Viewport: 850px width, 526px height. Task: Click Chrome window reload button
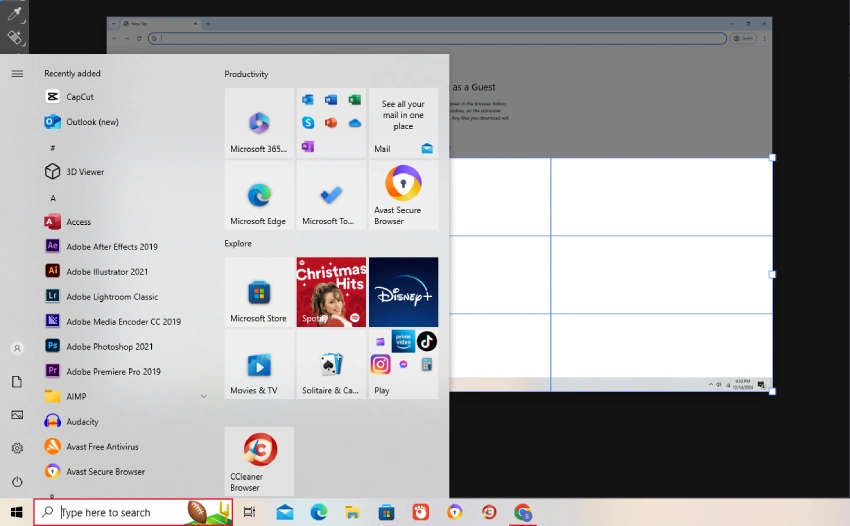139,39
